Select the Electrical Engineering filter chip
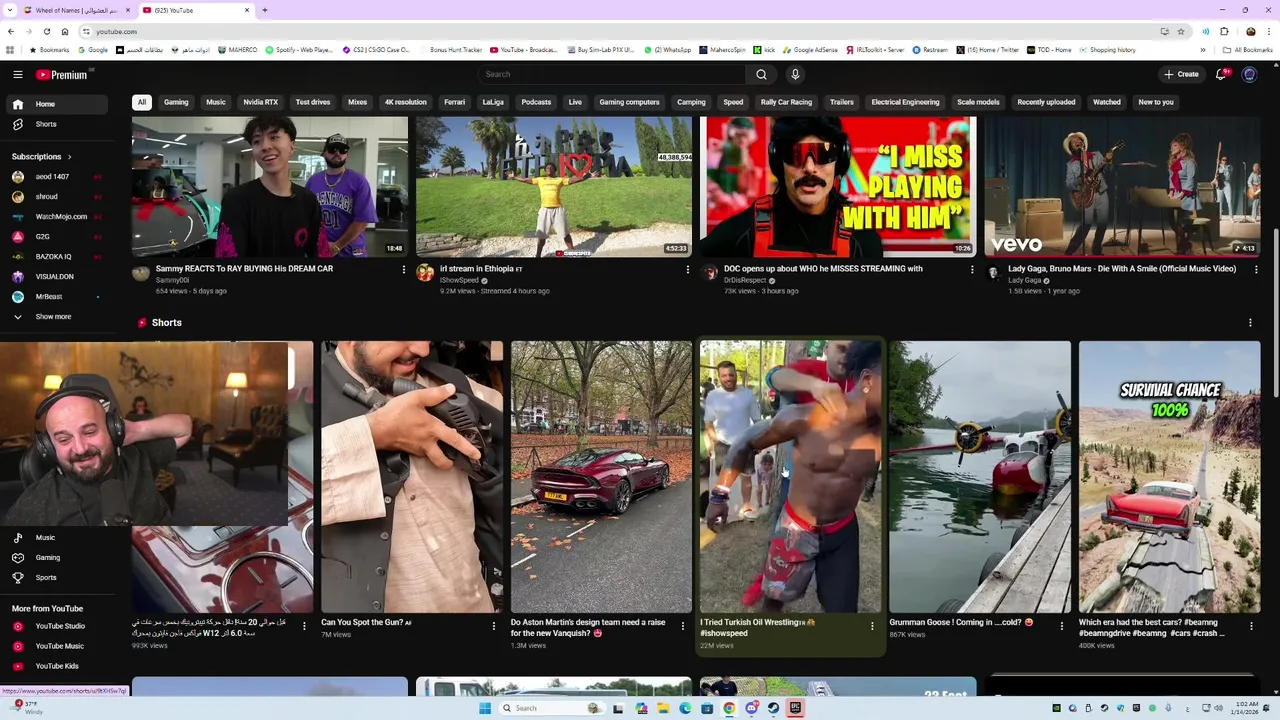The width and height of the screenshot is (1280, 720). 905,102
